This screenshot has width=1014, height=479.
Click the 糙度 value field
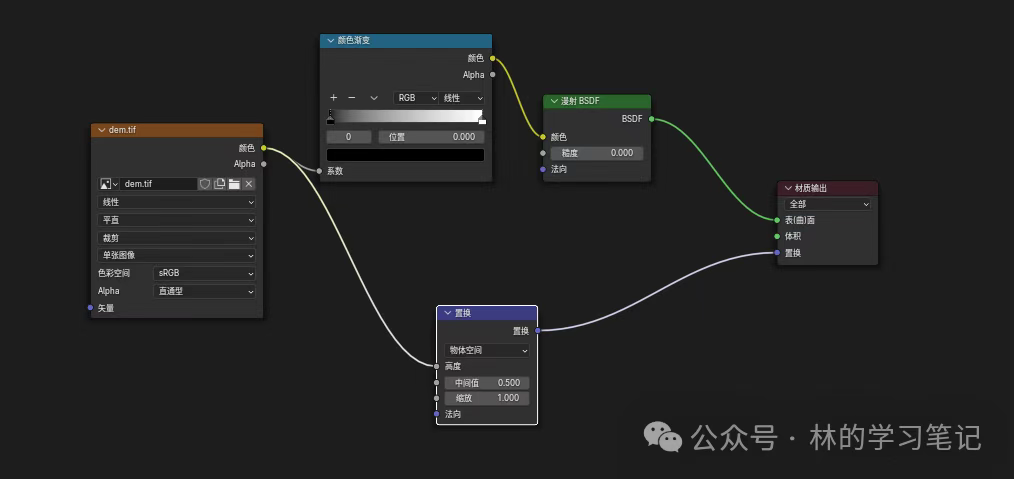pyautogui.click(x=596, y=153)
